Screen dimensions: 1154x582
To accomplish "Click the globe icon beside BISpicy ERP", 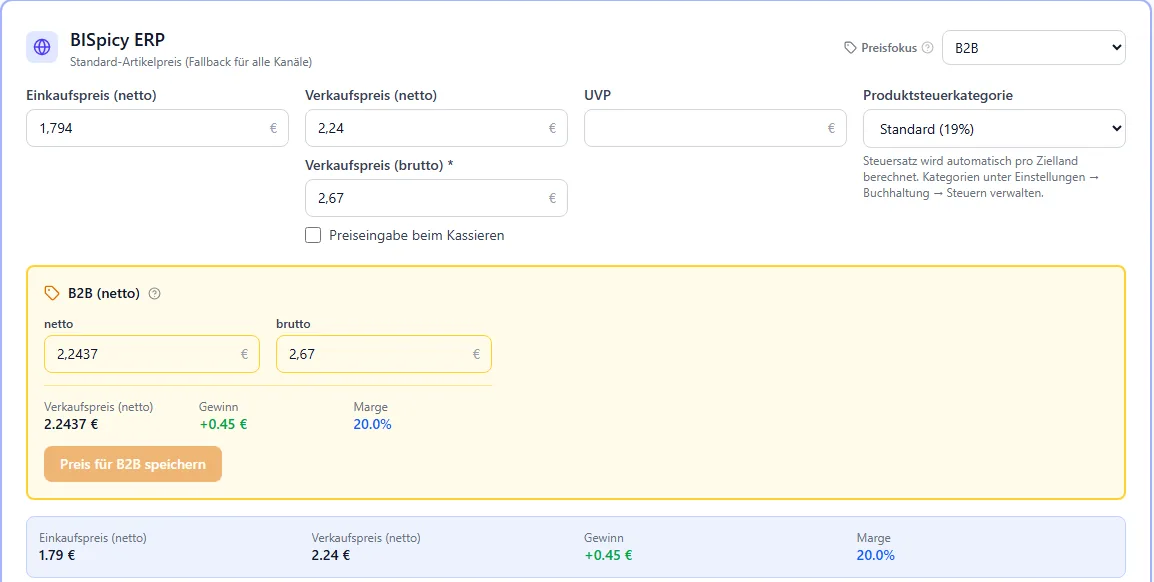I will point(42,47).
